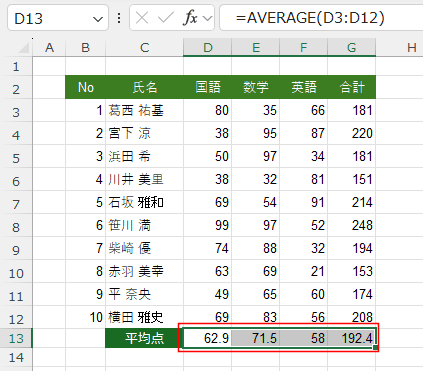Select column E header
The width and height of the screenshot is (423, 371).
(256, 48)
